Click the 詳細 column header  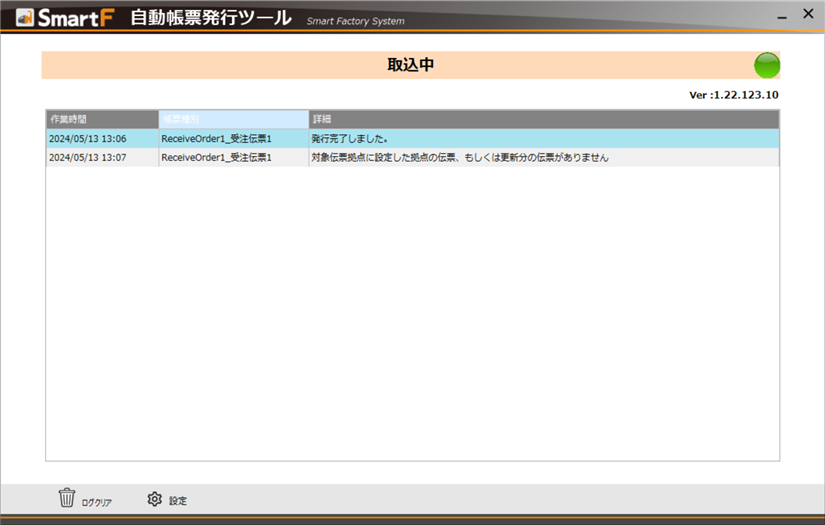pyautogui.click(x=544, y=119)
